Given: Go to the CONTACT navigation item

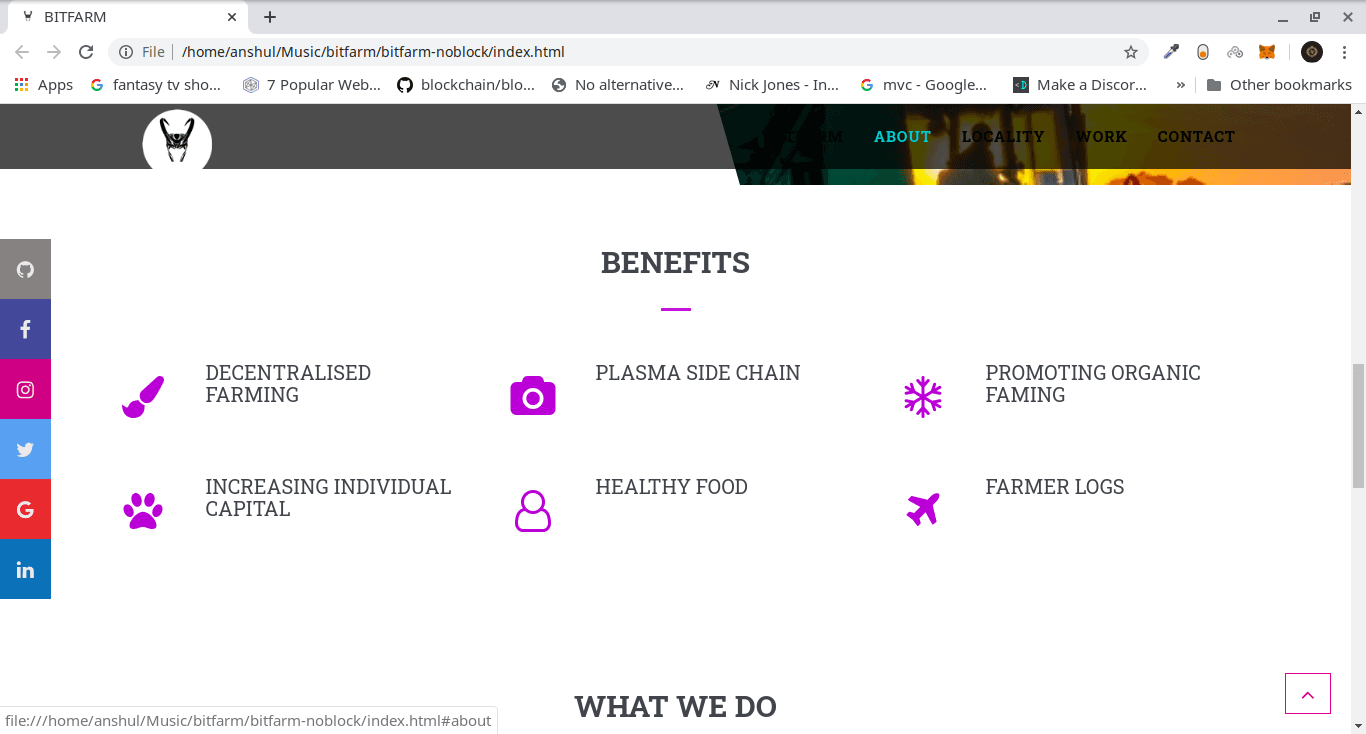Looking at the screenshot, I should point(1196,137).
